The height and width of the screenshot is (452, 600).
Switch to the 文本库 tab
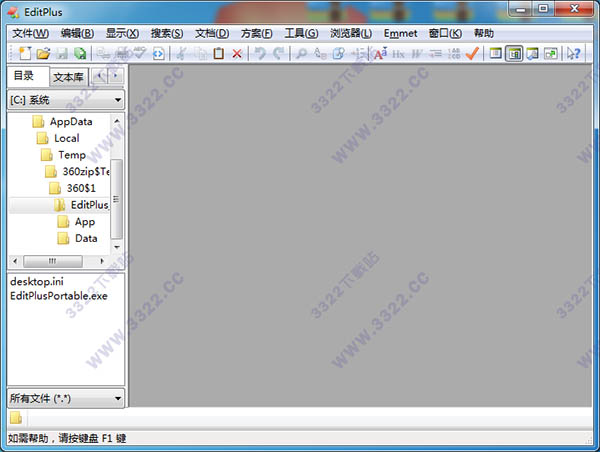pos(69,77)
